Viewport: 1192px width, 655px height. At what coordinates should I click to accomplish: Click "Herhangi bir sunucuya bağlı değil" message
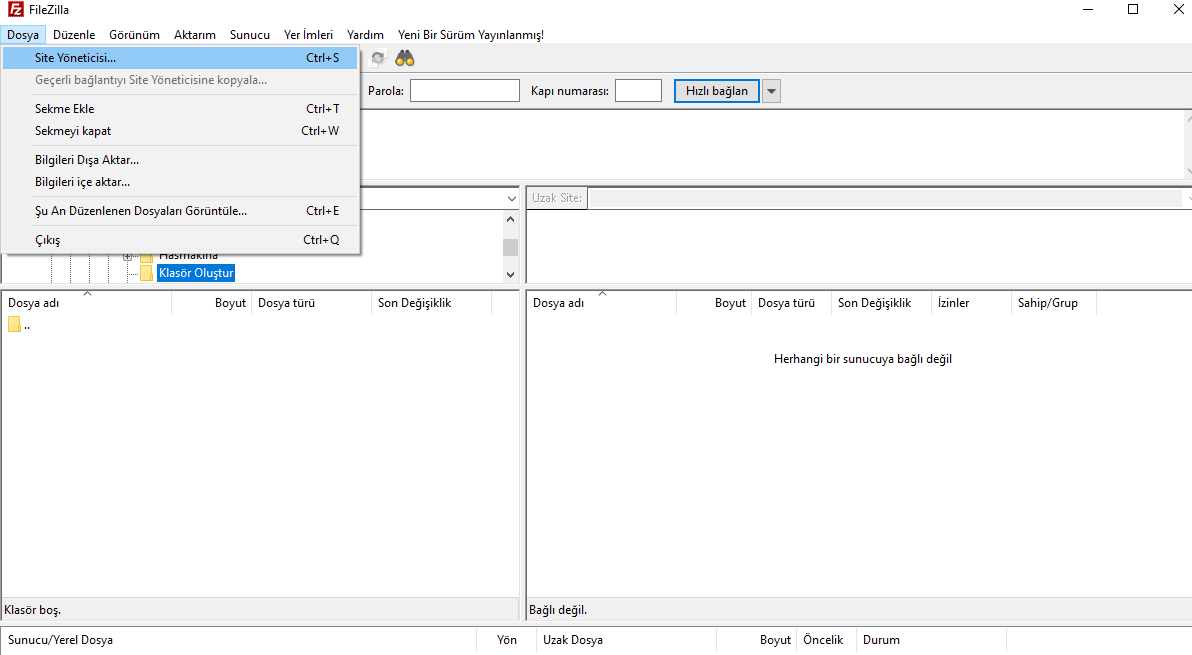(863, 359)
